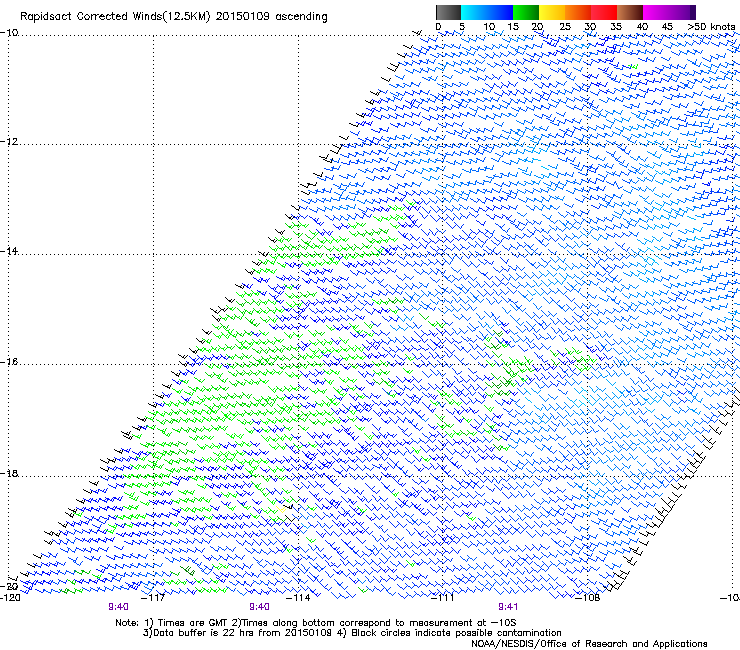The width and height of the screenshot is (740, 650).
Task: Click the '45' label under the color bar
Action: point(667,27)
